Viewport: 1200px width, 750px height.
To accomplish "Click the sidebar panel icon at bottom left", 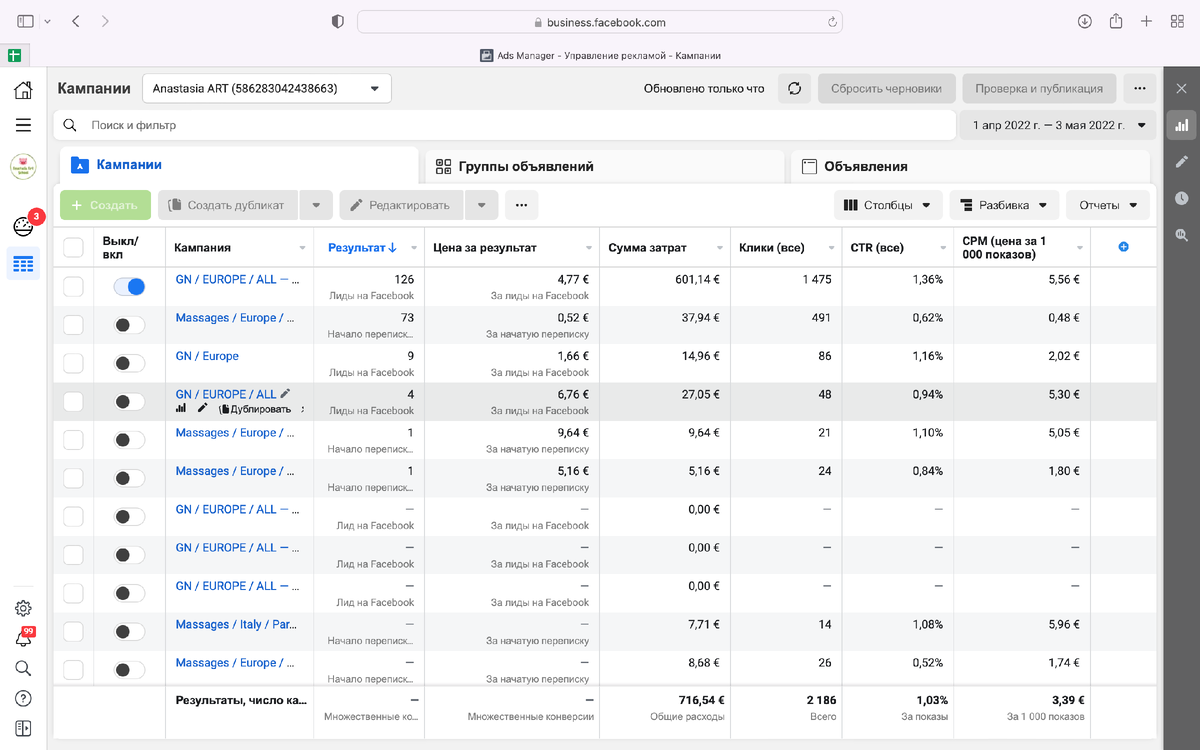I will 23,728.
